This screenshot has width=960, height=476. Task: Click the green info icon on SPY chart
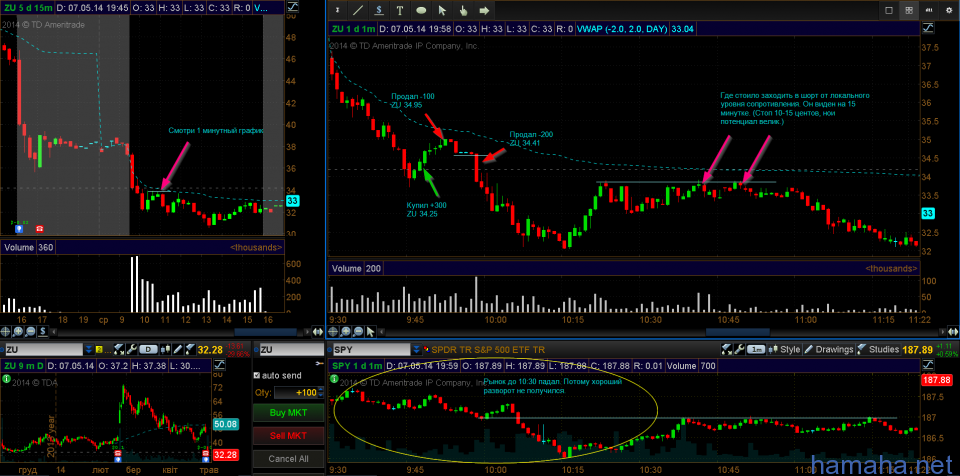tap(334, 379)
